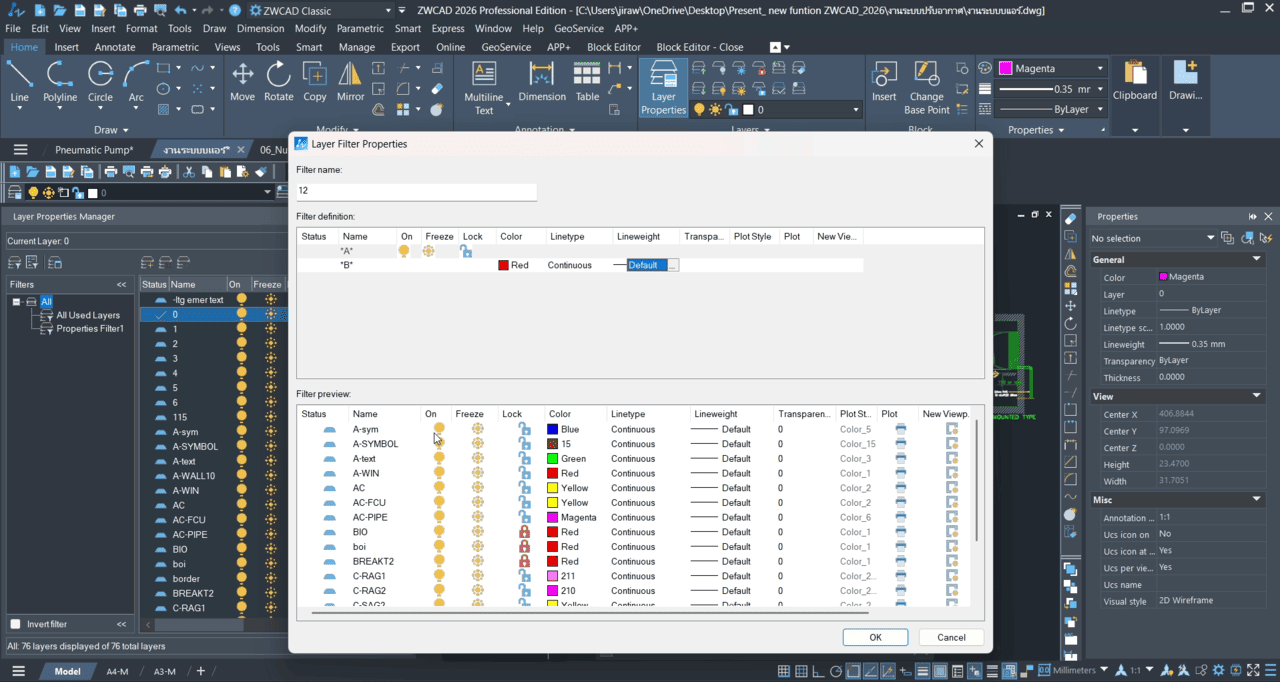Screen dimensions: 1280x682
Task: Enable the Invert filter checkbox
Action: [x=15, y=624]
